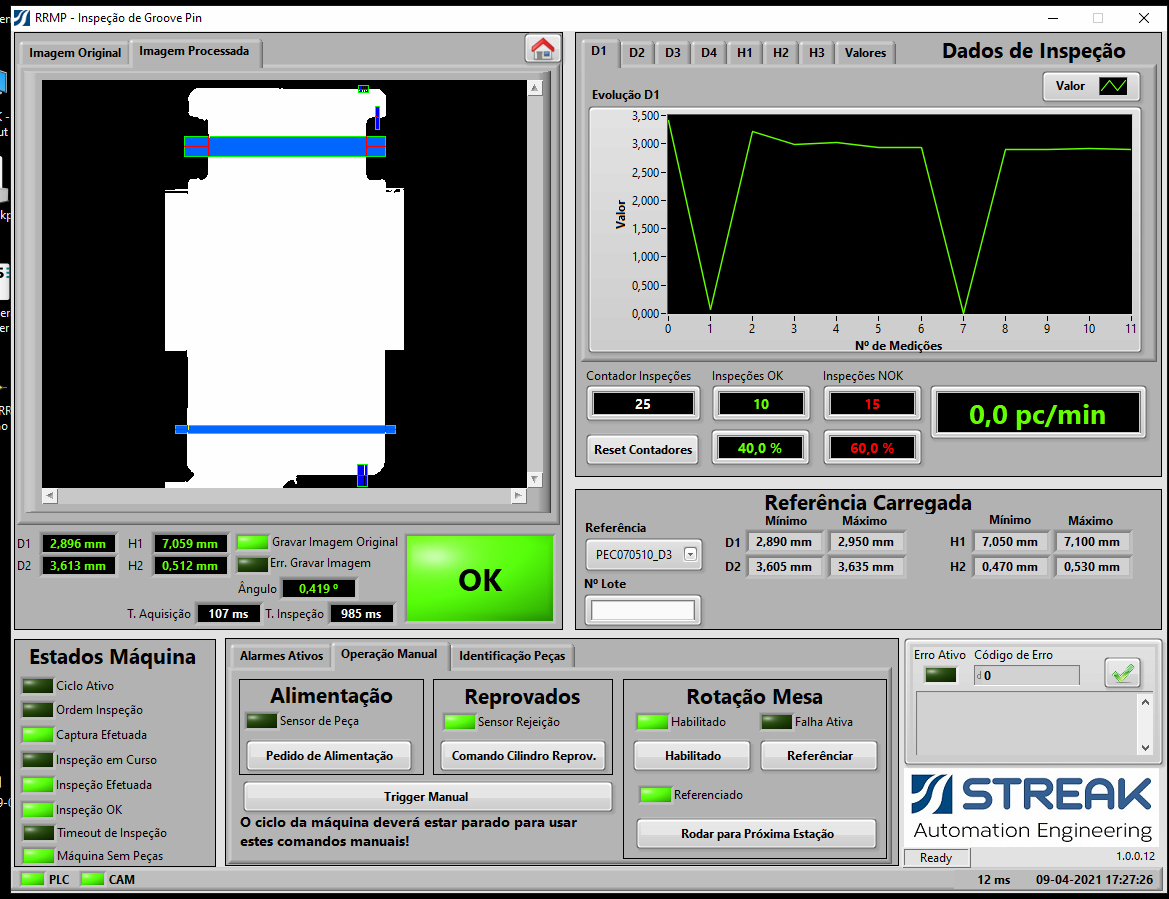Click the green plot legend line icon
Image resolution: width=1169 pixels, height=899 pixels.
tap(1113, 86)
